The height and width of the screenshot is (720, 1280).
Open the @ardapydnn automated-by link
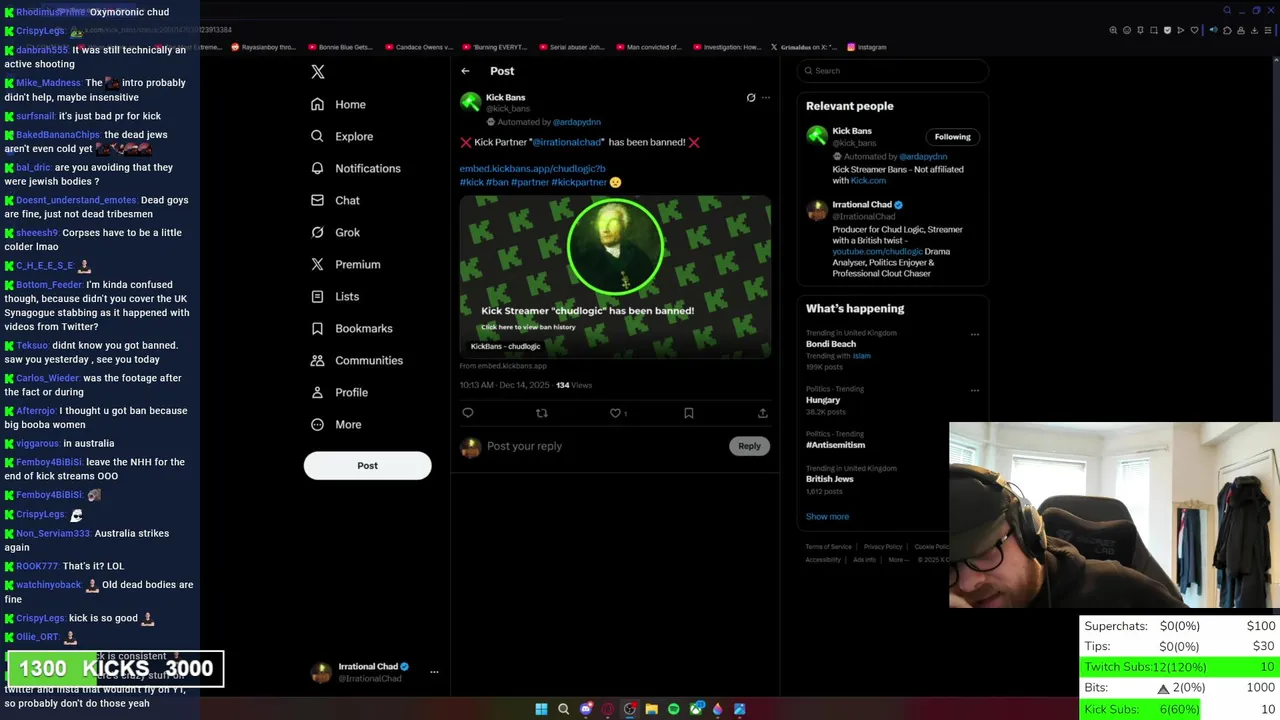(577, 122)
